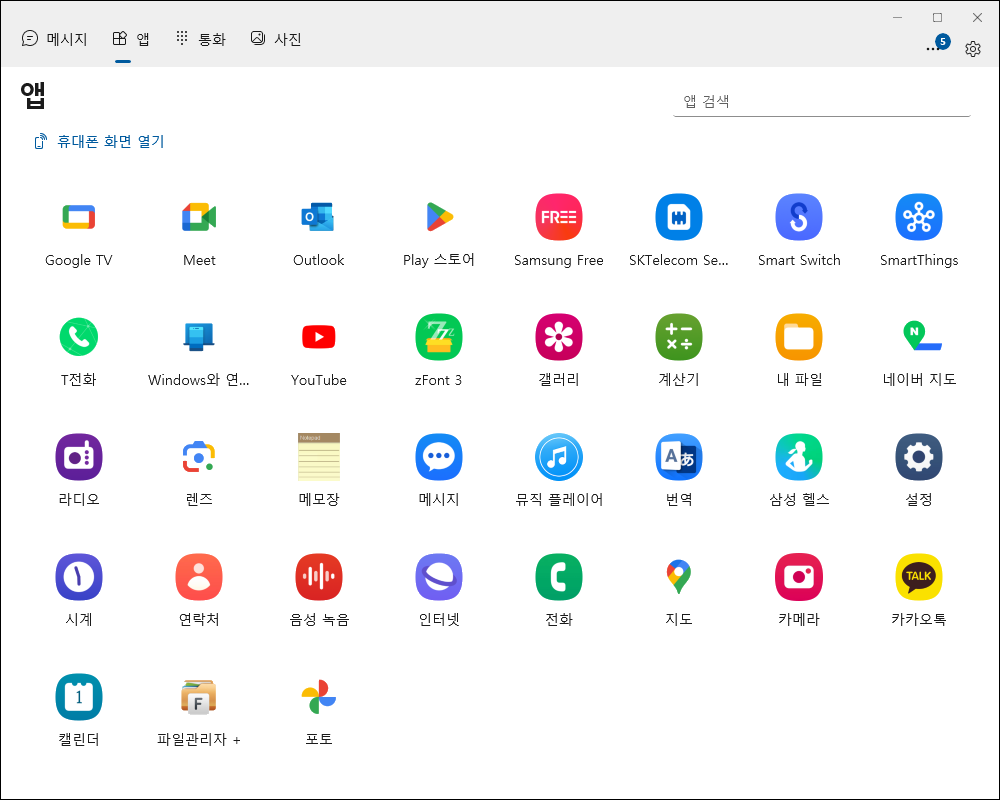Open the settings gear in the header
This screenshot has width=1000, height=800.
[973, 49]
